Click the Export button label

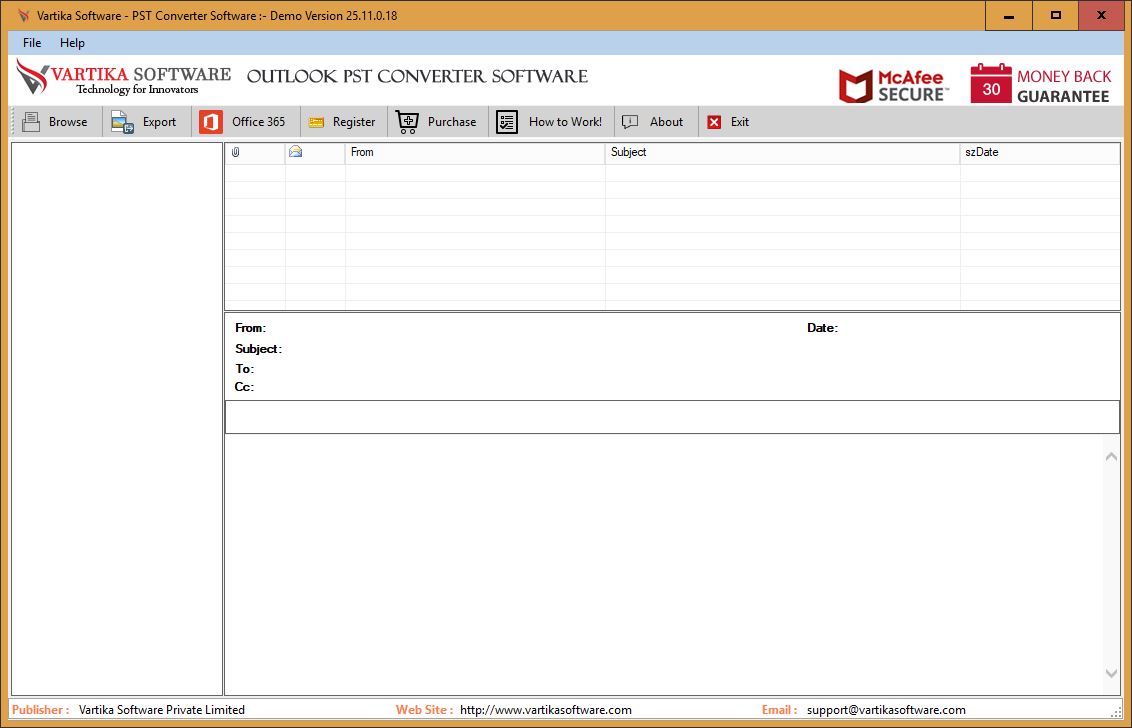coord(160,122)
